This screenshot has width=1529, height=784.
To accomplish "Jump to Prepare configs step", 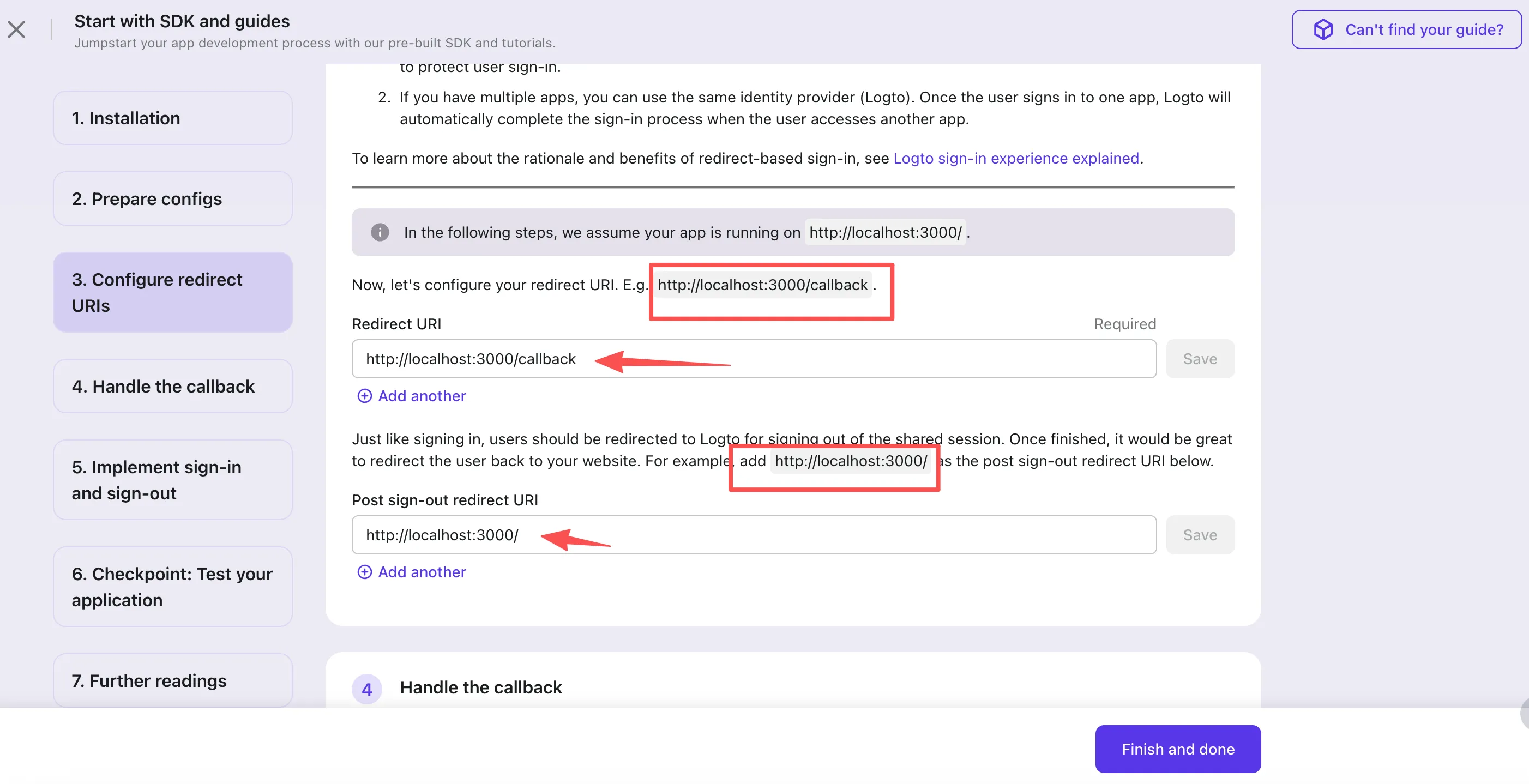I will (x=172, y=198).
